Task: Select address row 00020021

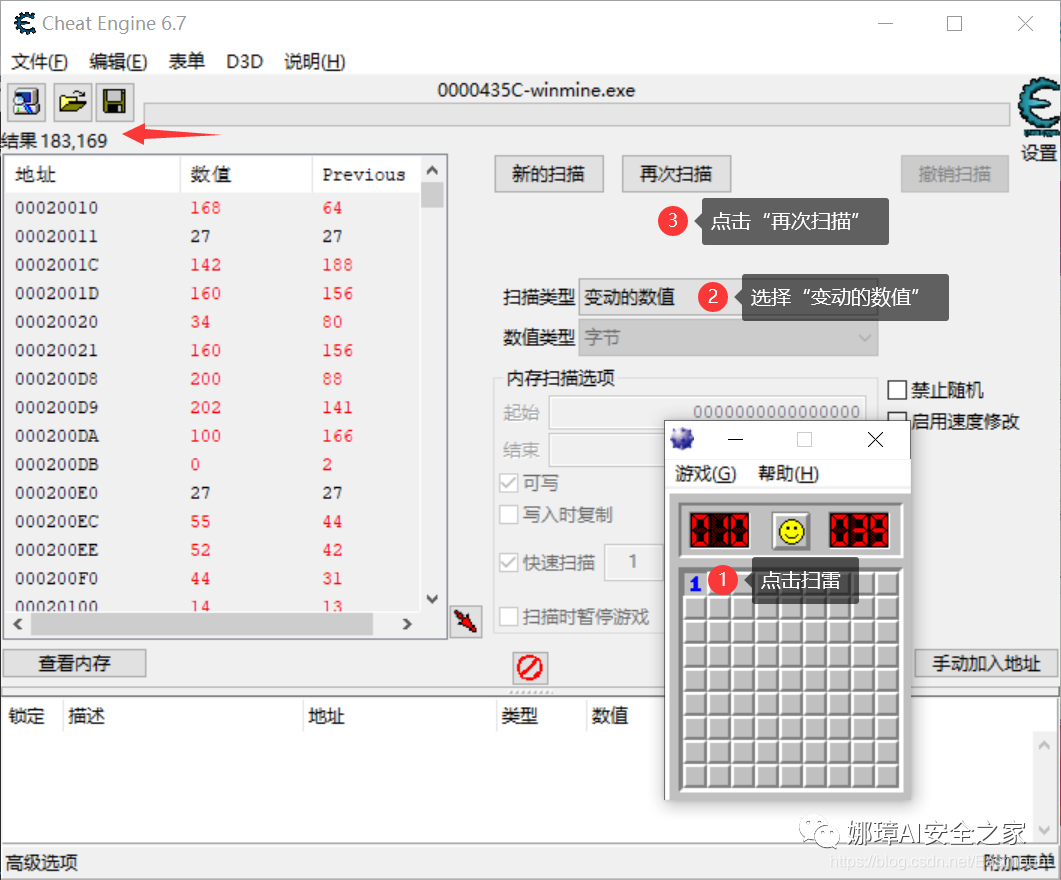Action: click(213, 350)
